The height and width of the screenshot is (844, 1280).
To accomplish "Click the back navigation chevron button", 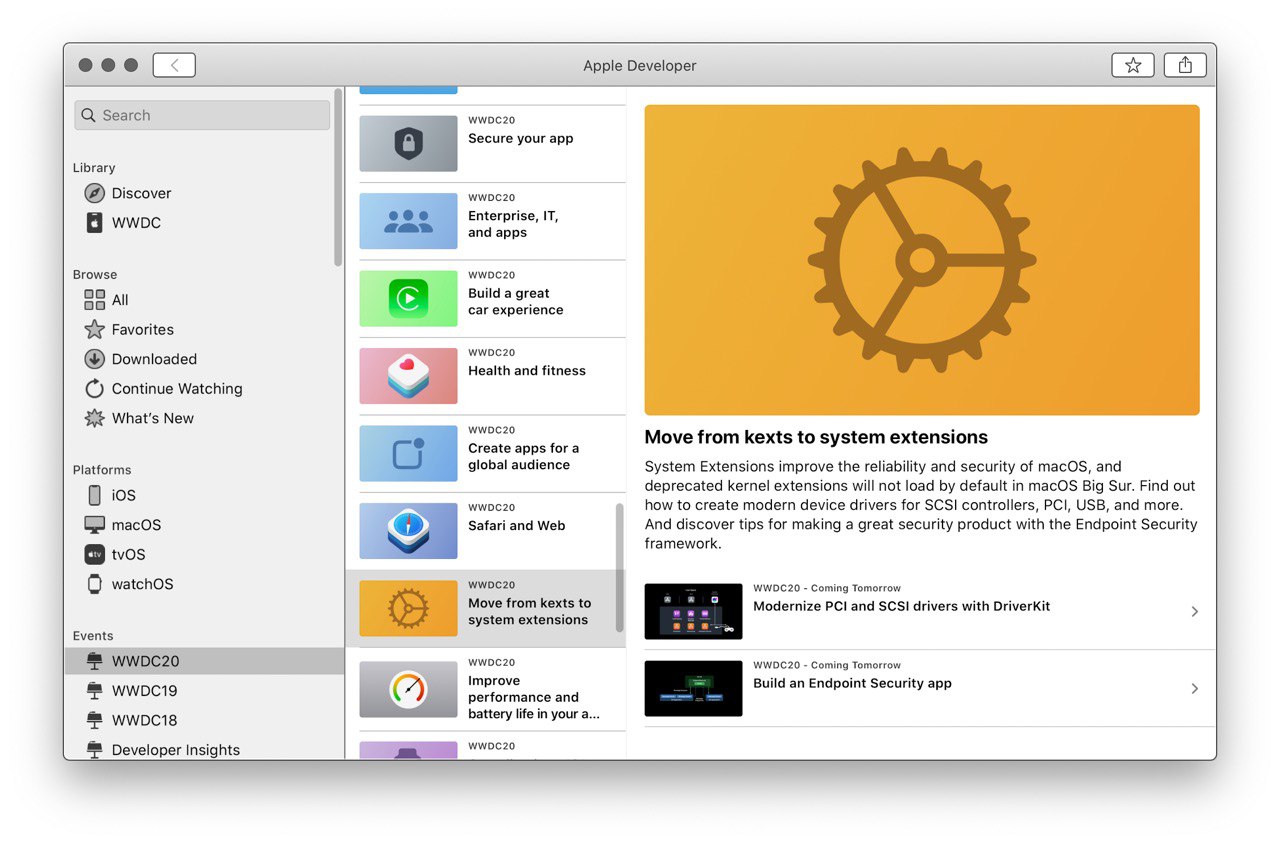I will [x=174, y=65].
